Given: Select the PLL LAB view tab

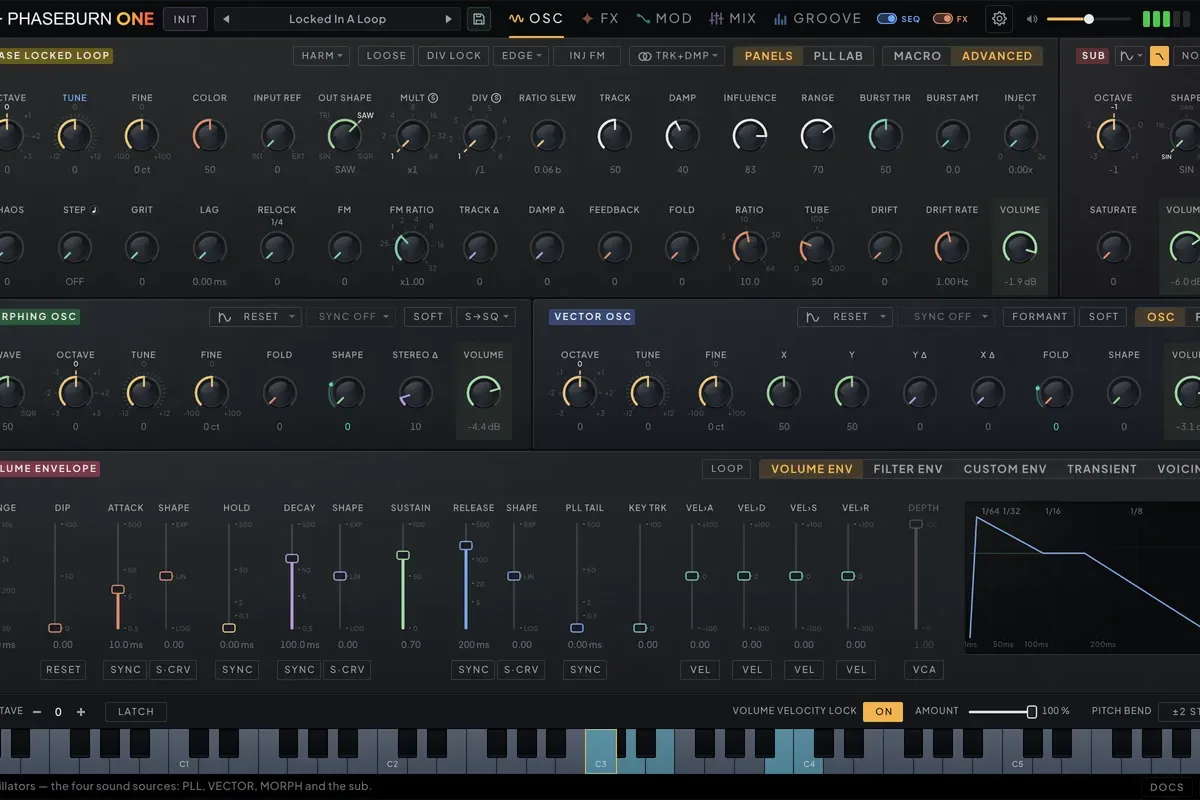Looking at the screenshot, I should (x=838, y=56).
